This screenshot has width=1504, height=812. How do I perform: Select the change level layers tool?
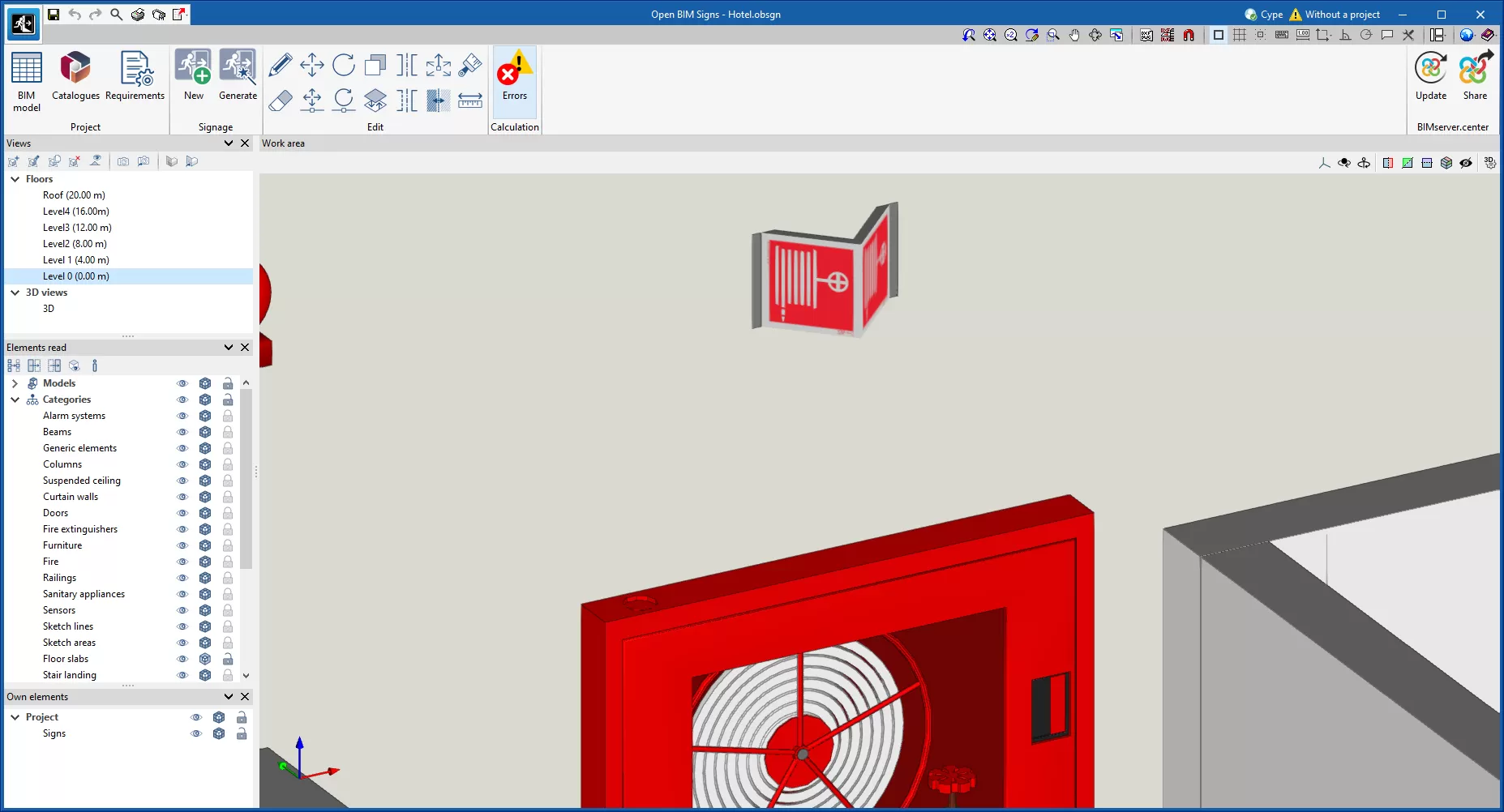coord(375,100)
